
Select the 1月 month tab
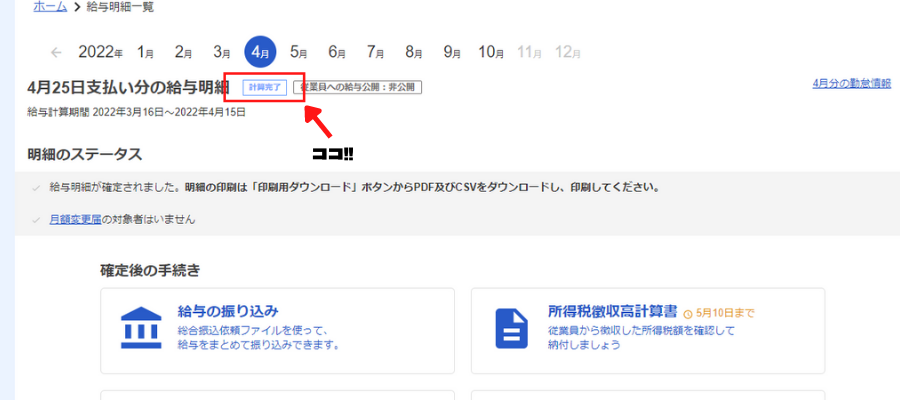(x=146, y=52)
